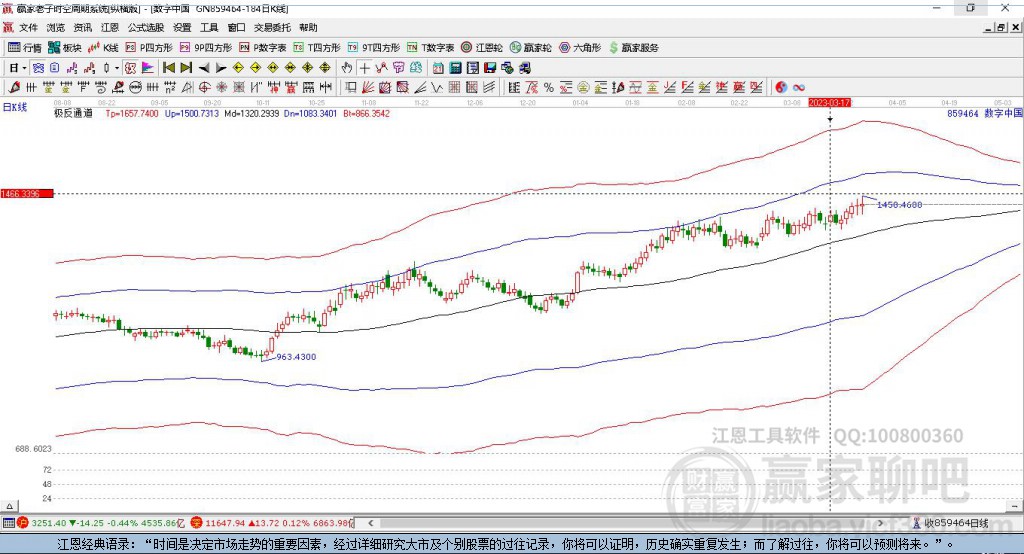Expand the candlestick style dropdown arrow

117,68
